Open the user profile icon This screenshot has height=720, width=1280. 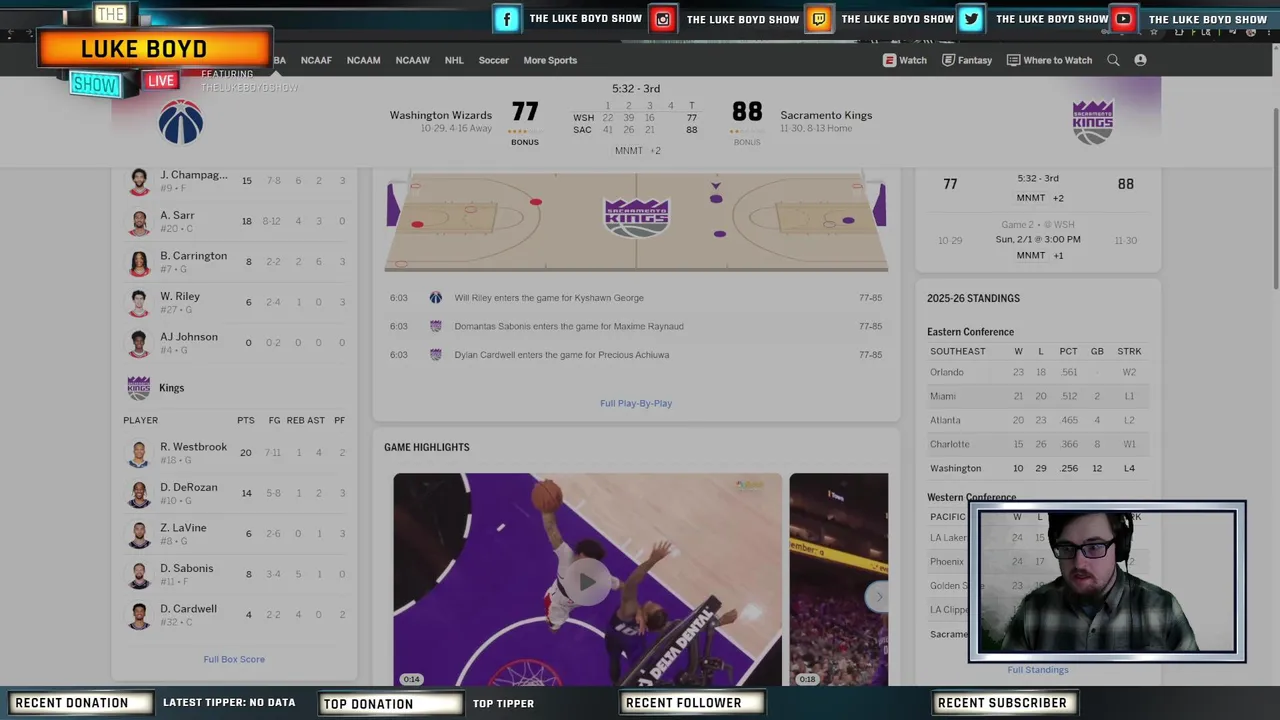1140,60
